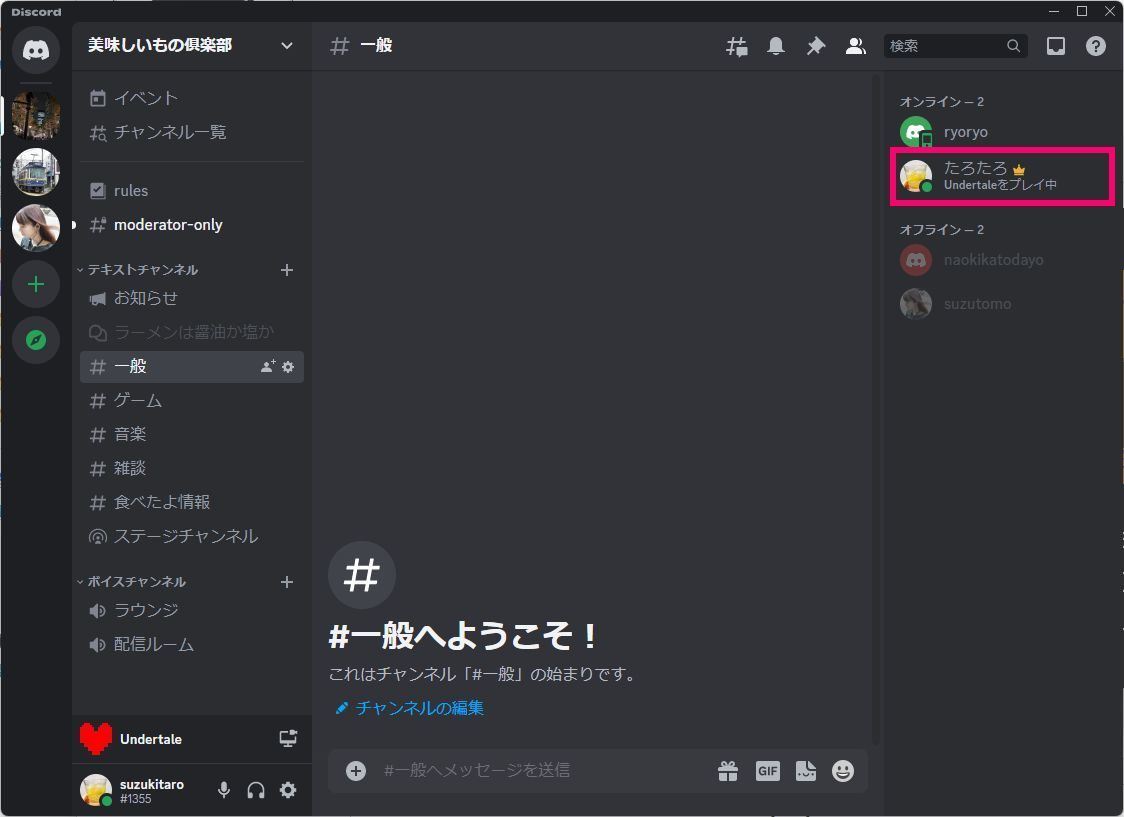Open naokikatodayo offline member profile
Viewport: 1124px width, 817px height.
(1004, 260)
